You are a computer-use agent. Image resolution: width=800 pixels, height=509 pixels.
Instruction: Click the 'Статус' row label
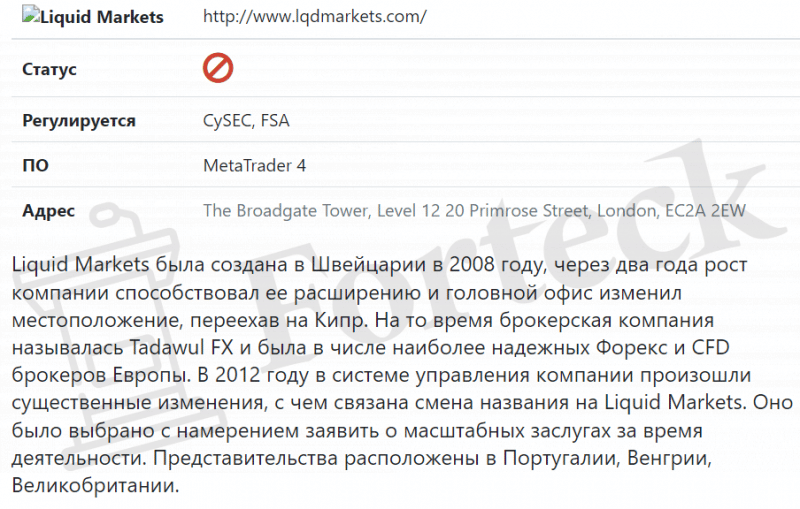click(49, 69)
